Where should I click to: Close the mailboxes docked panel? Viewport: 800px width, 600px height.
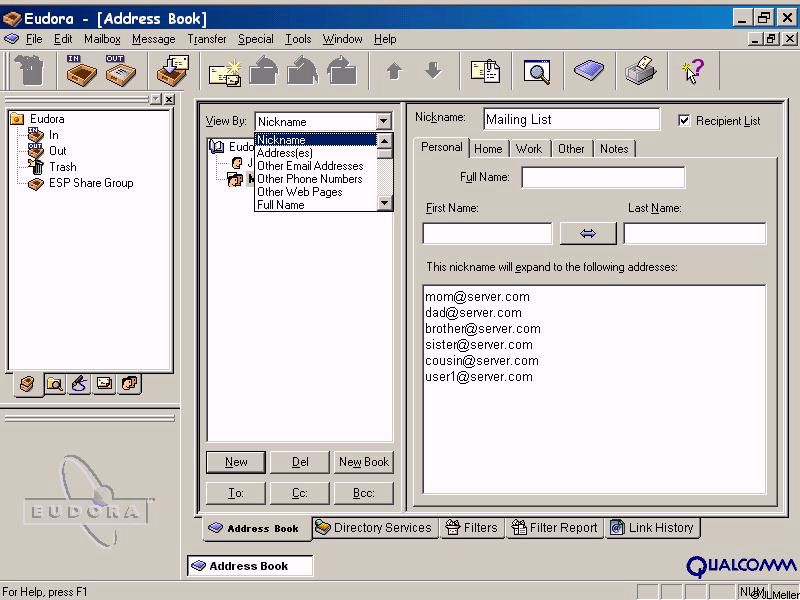(x=169, y=99)
